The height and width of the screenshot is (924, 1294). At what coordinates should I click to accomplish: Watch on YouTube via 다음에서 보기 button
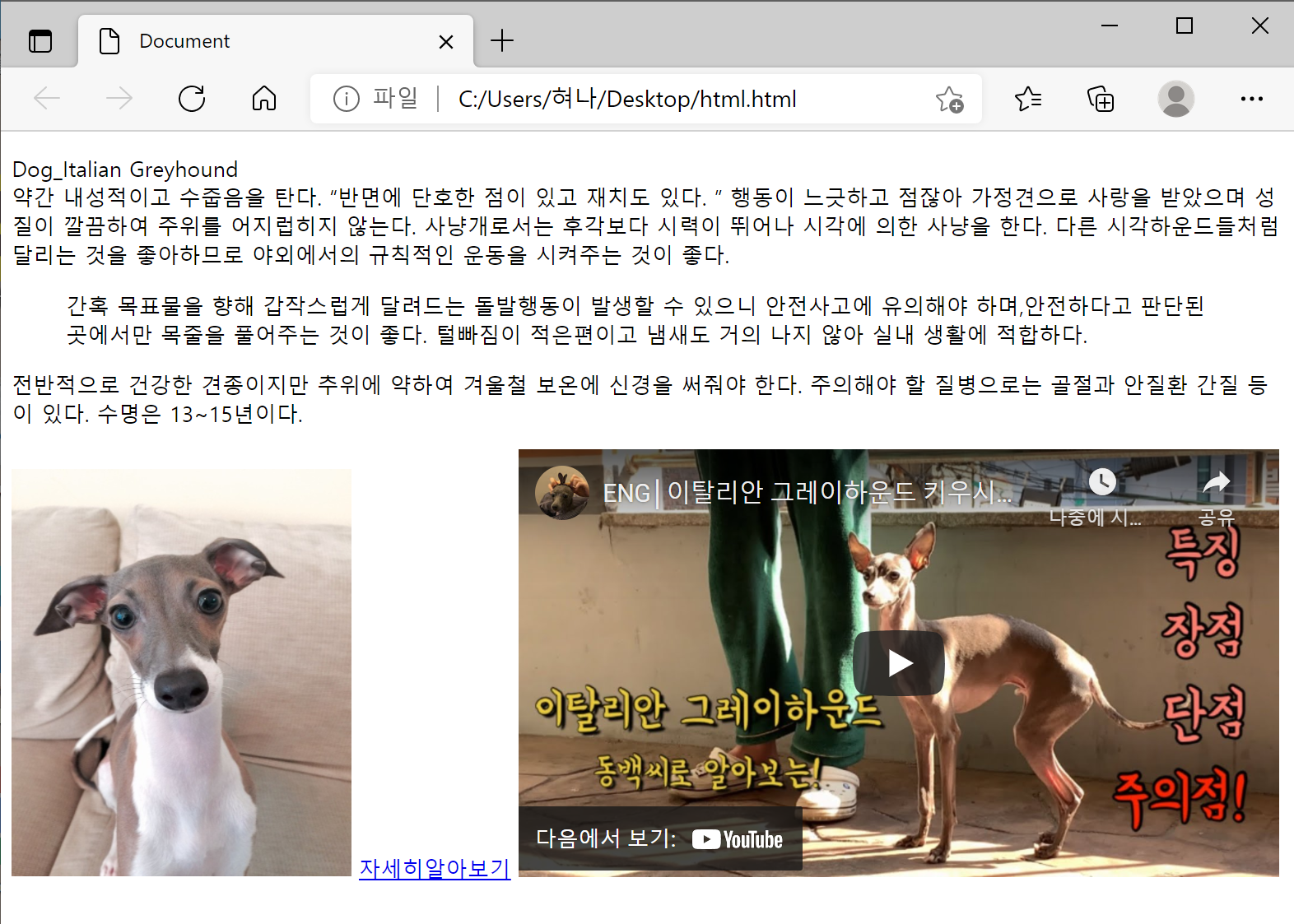point(660,838)
